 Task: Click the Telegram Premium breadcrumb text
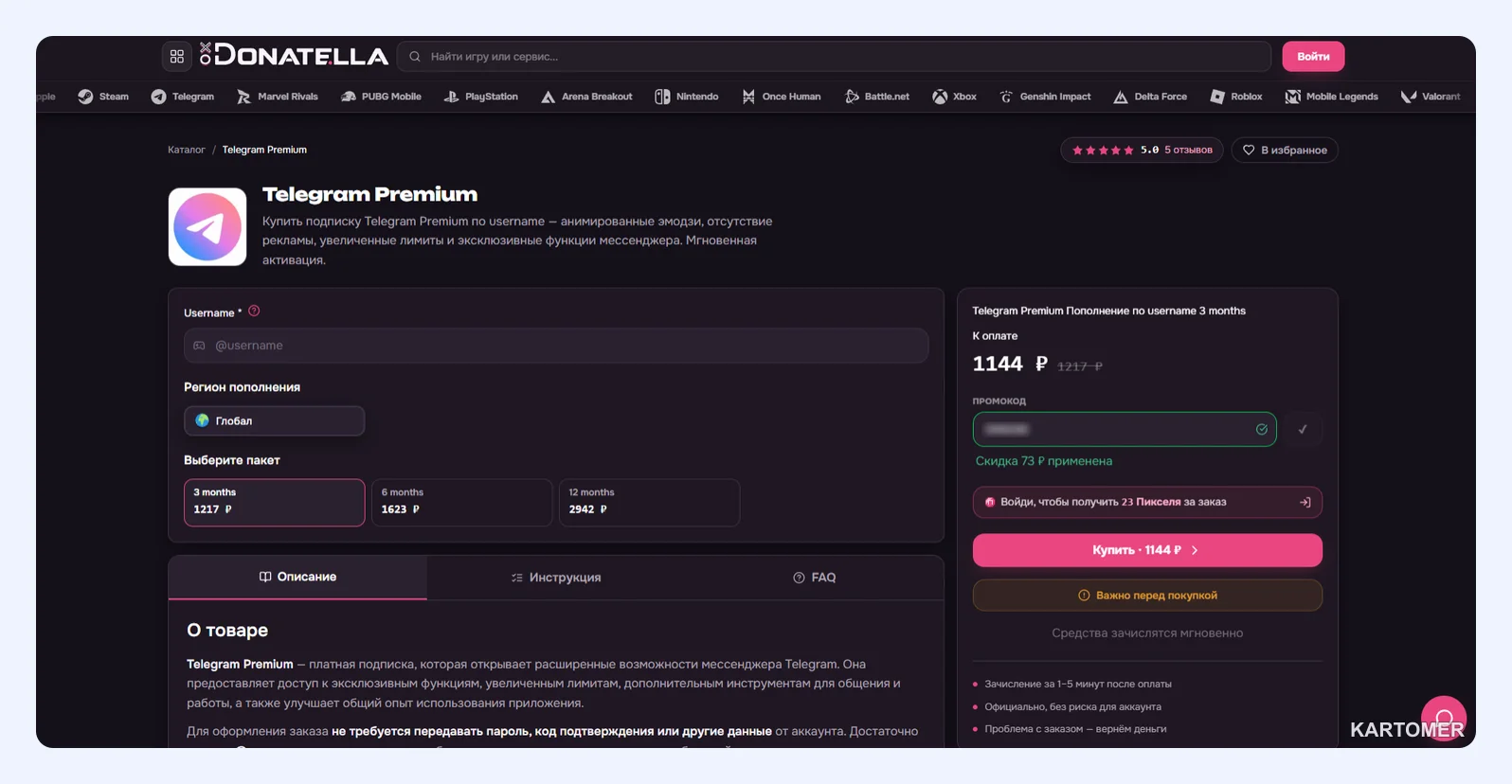(x=264, y=150)
